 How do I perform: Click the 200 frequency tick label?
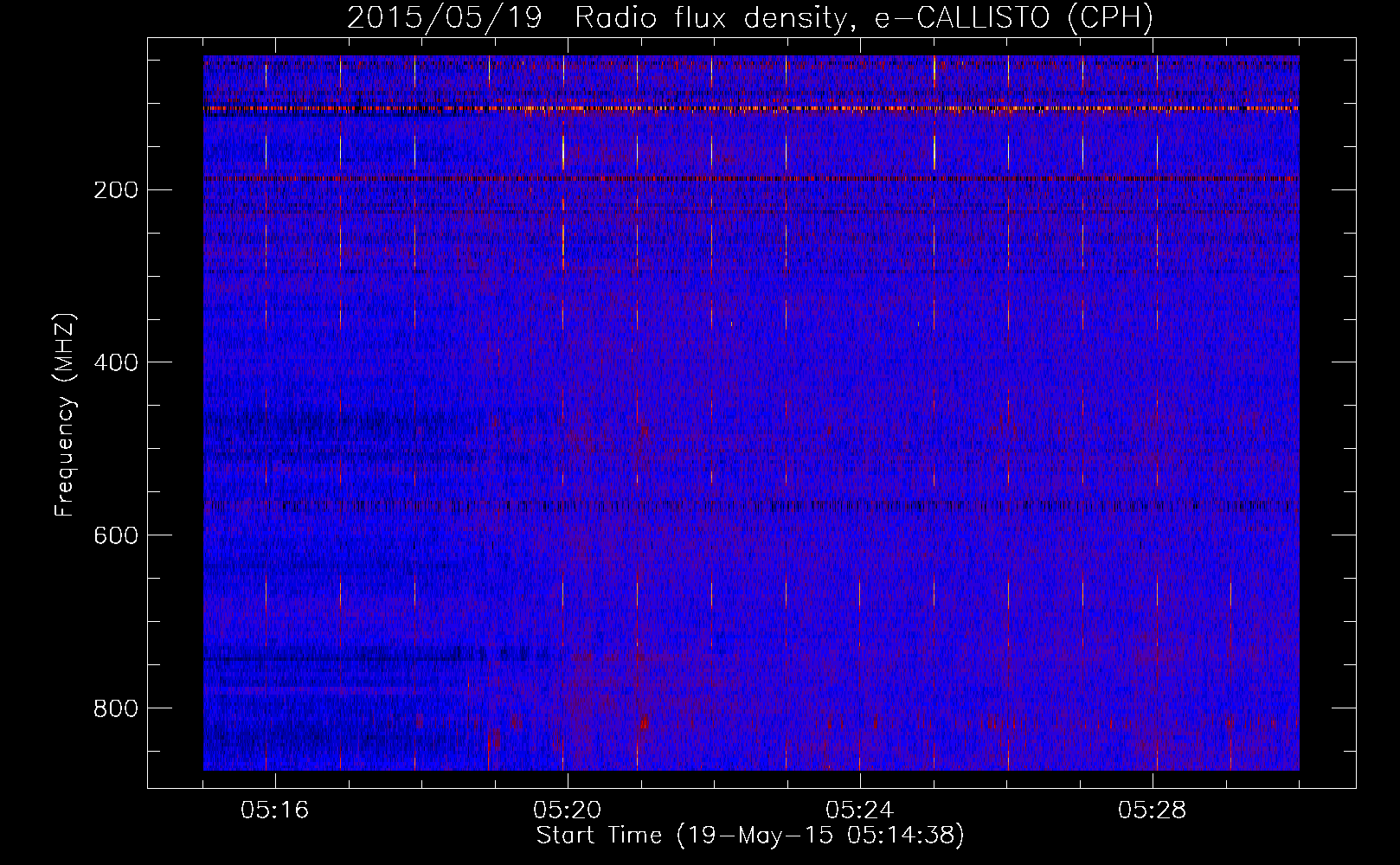click(116, 190)
